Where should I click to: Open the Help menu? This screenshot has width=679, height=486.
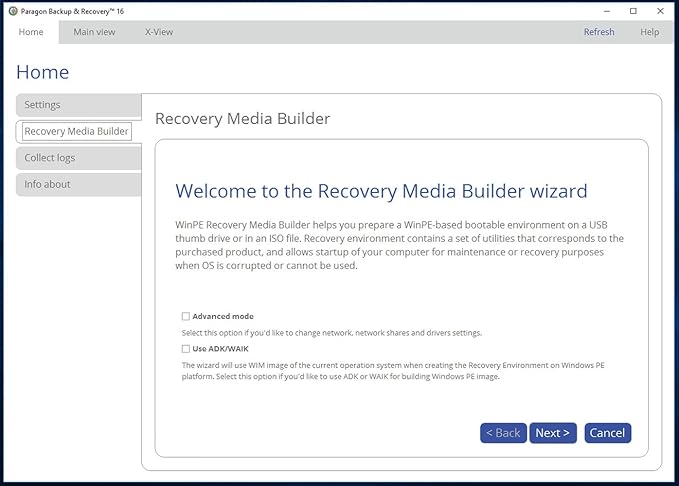[x=649, y=32]
